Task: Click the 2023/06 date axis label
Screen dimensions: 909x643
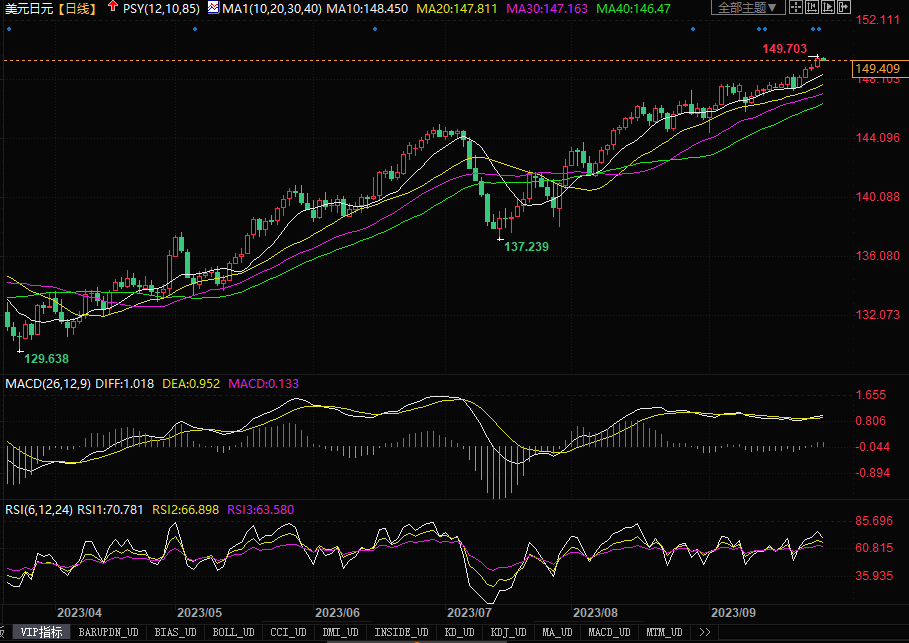Action: 337,613
